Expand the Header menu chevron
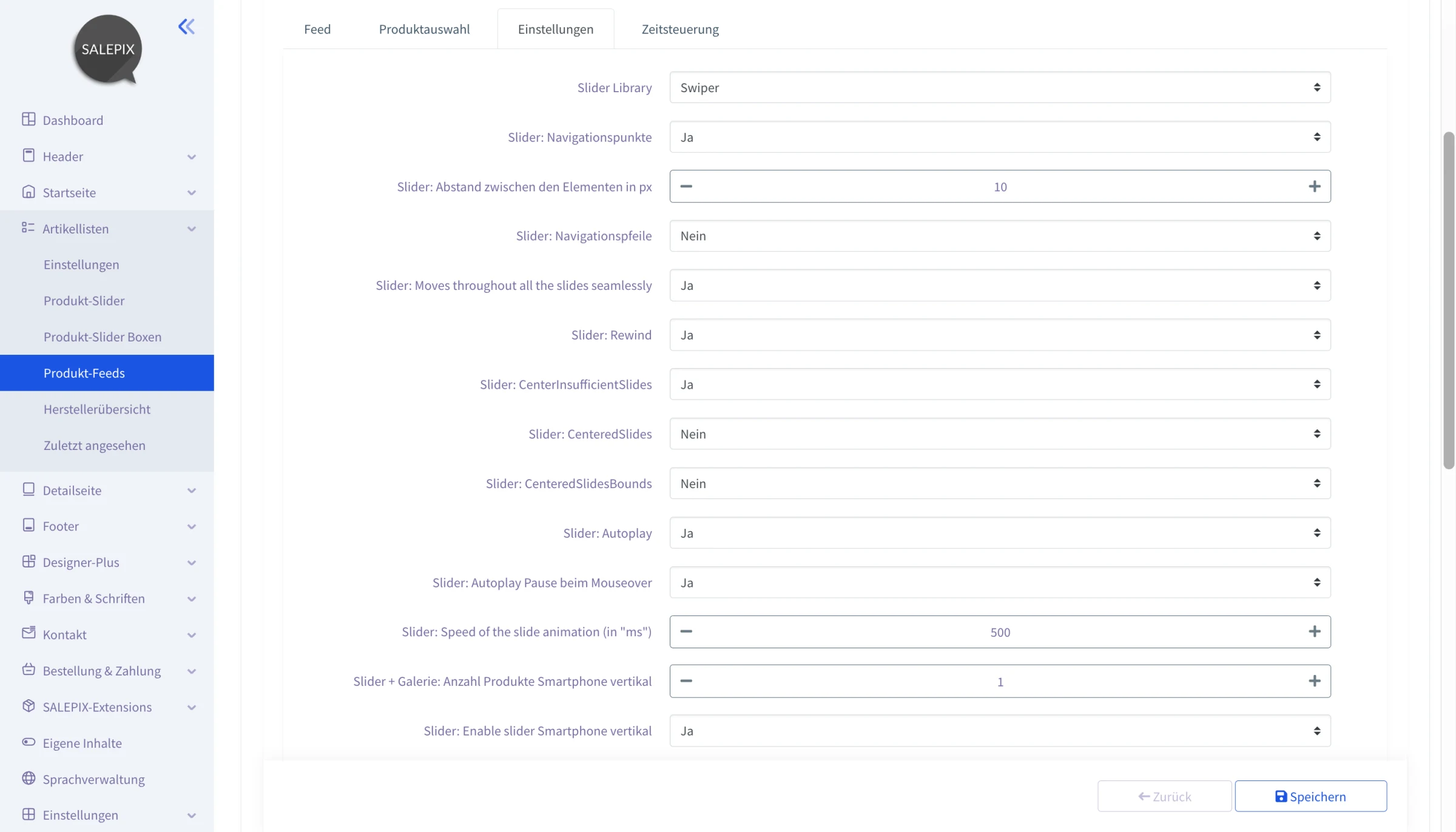Viewport: 1456px width, 832px height. [192, 157]
